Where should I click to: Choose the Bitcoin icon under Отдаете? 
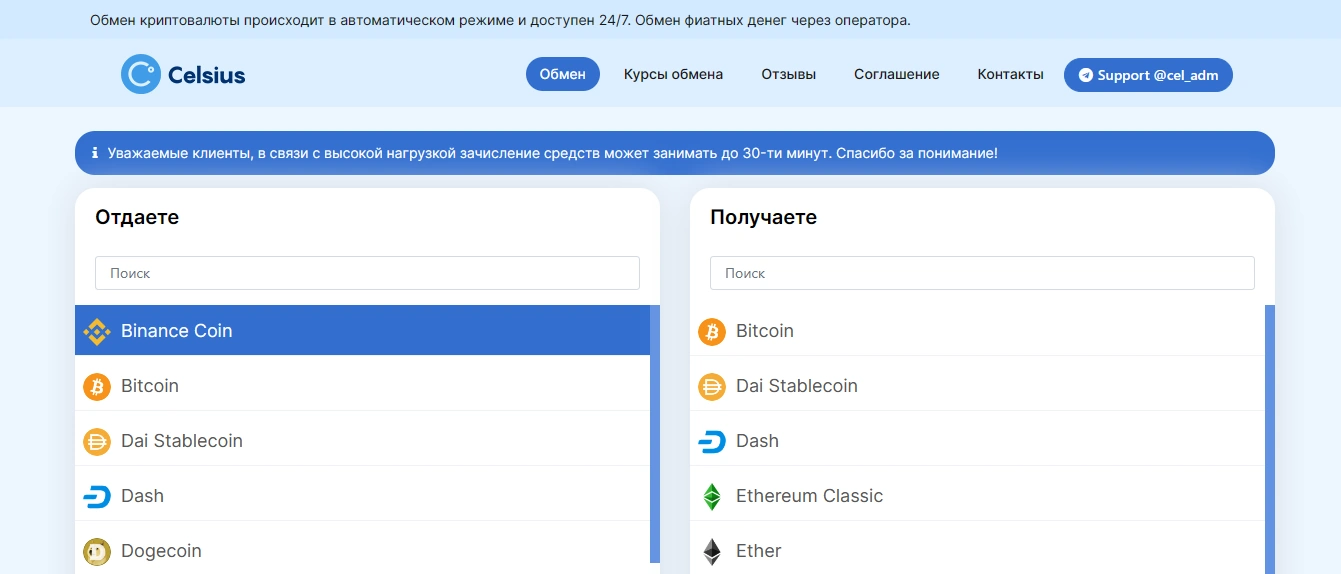click(x=97, y=386)
